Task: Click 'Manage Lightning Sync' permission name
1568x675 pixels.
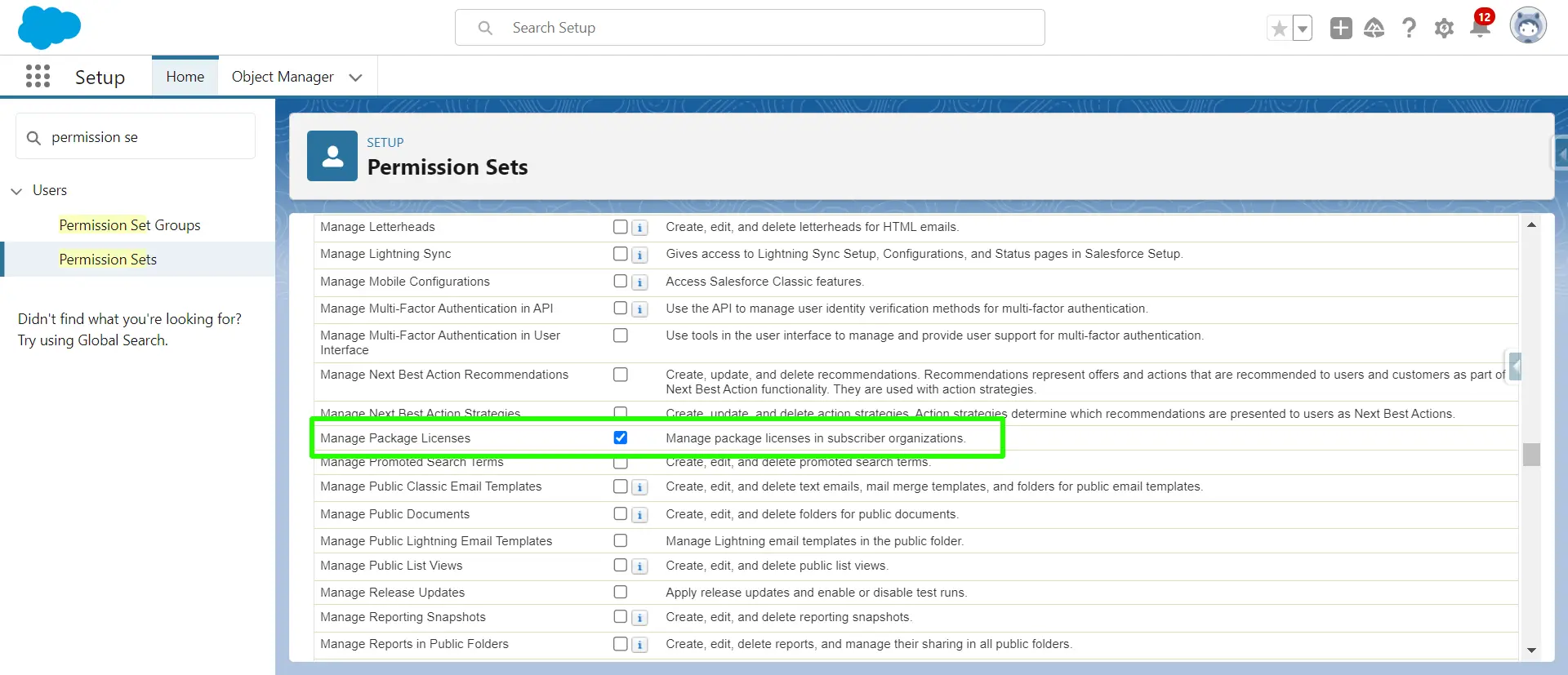Action: pos(385,254)
